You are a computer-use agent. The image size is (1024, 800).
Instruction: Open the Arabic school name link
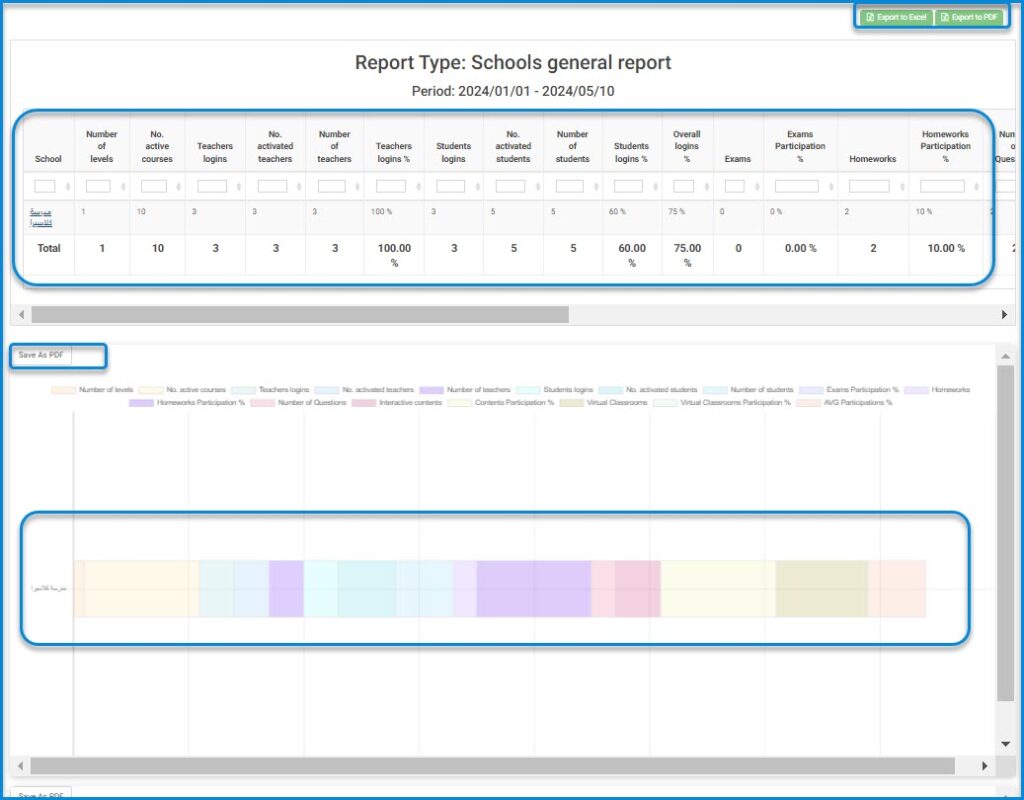41,217
